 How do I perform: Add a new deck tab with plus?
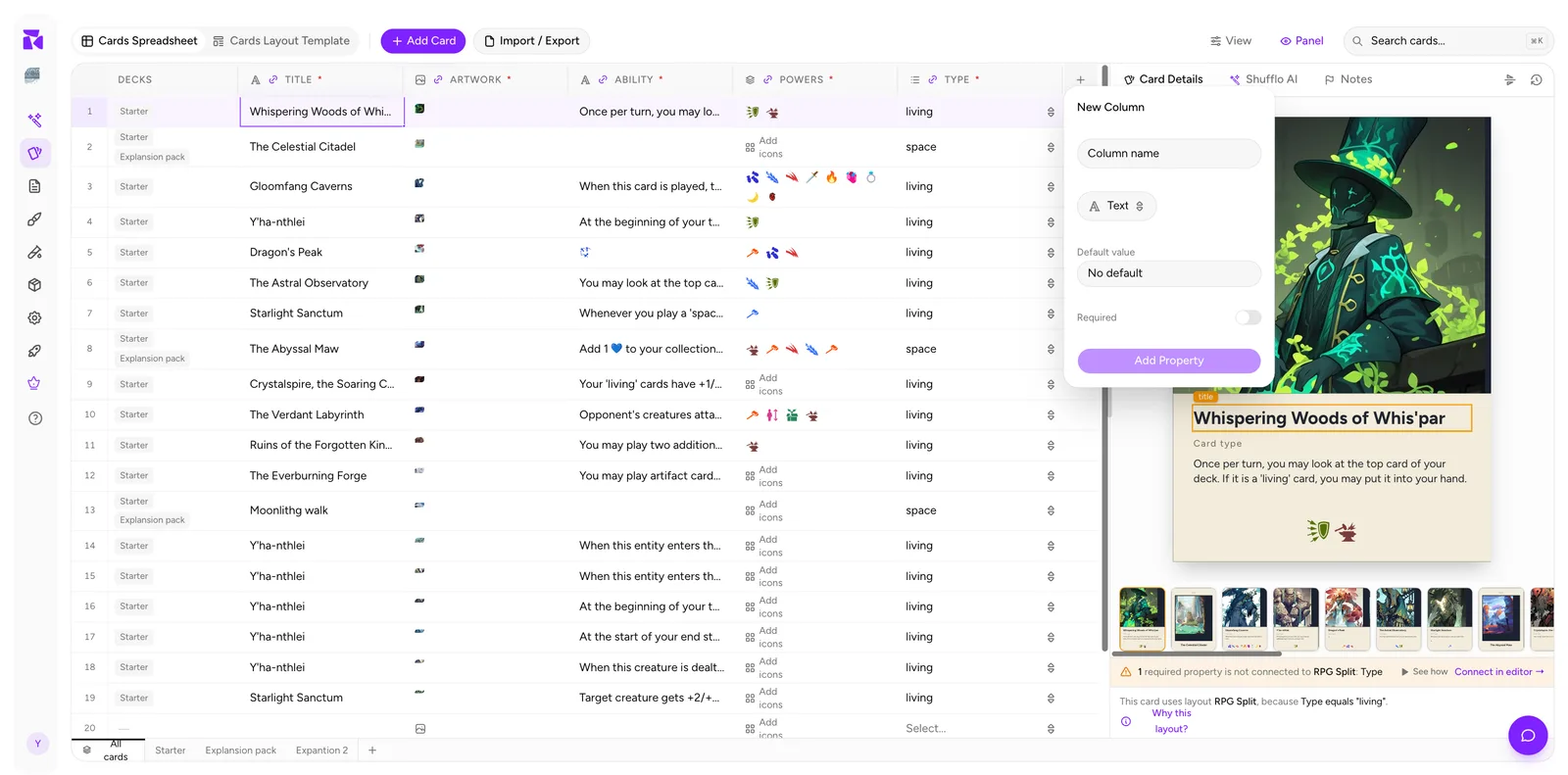tap(372, 751)
